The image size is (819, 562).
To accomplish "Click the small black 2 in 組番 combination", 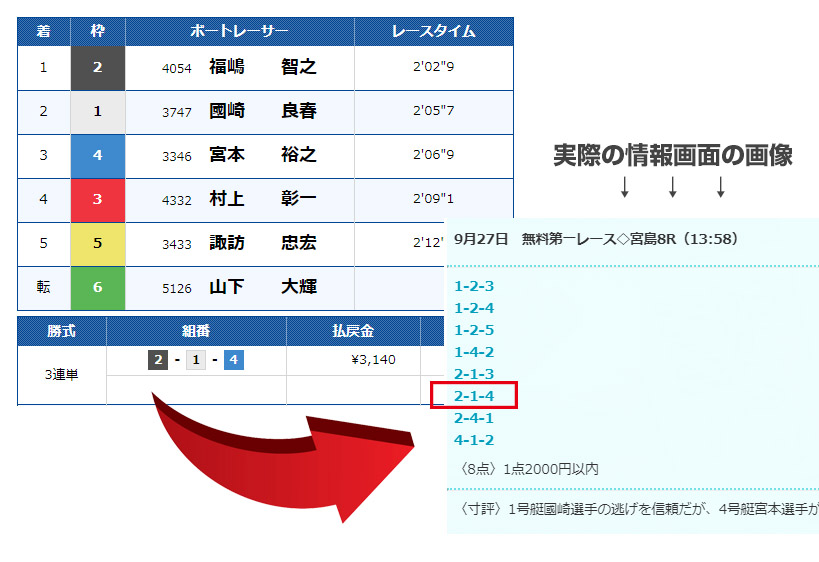I will coord(158,360).
